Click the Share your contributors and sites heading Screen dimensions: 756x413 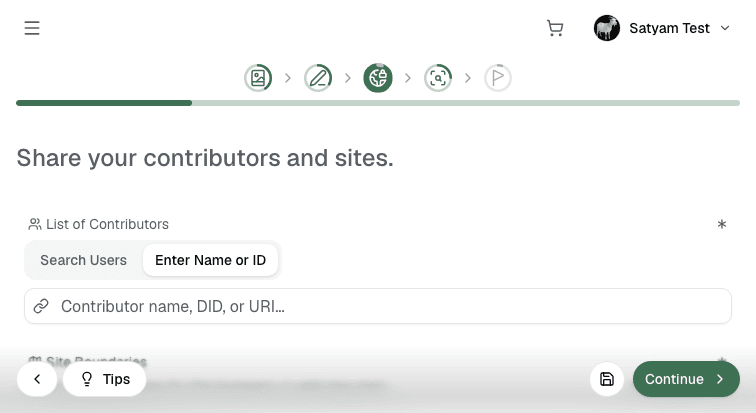205,158
